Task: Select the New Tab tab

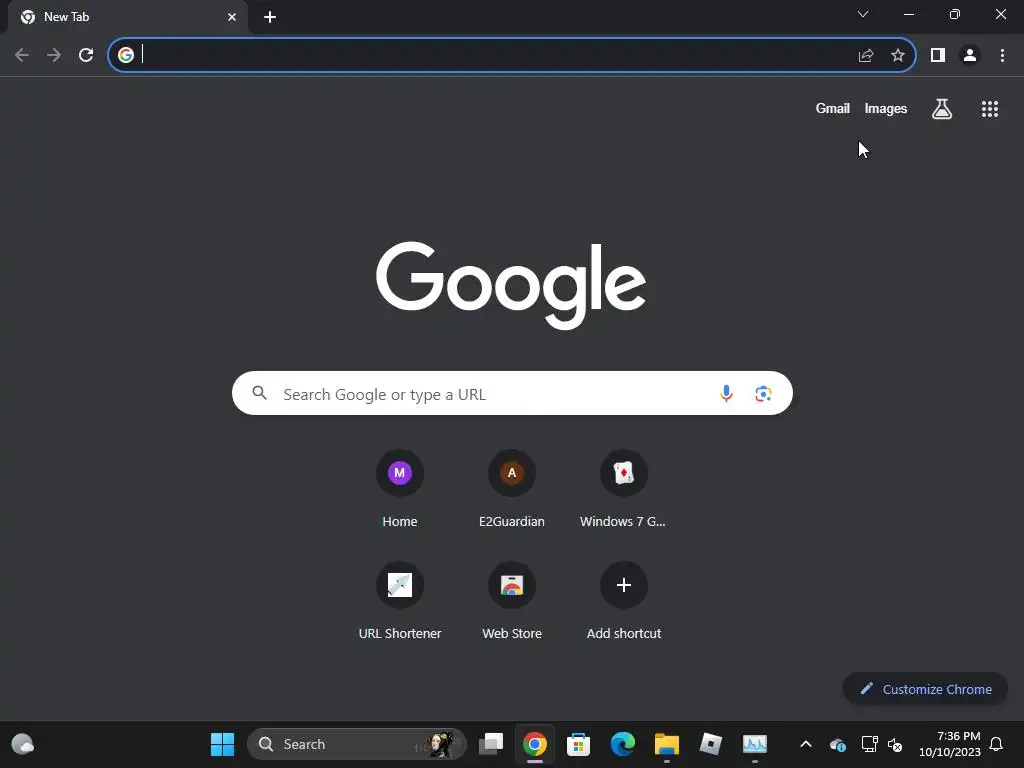Action: [x=128, y=17]
